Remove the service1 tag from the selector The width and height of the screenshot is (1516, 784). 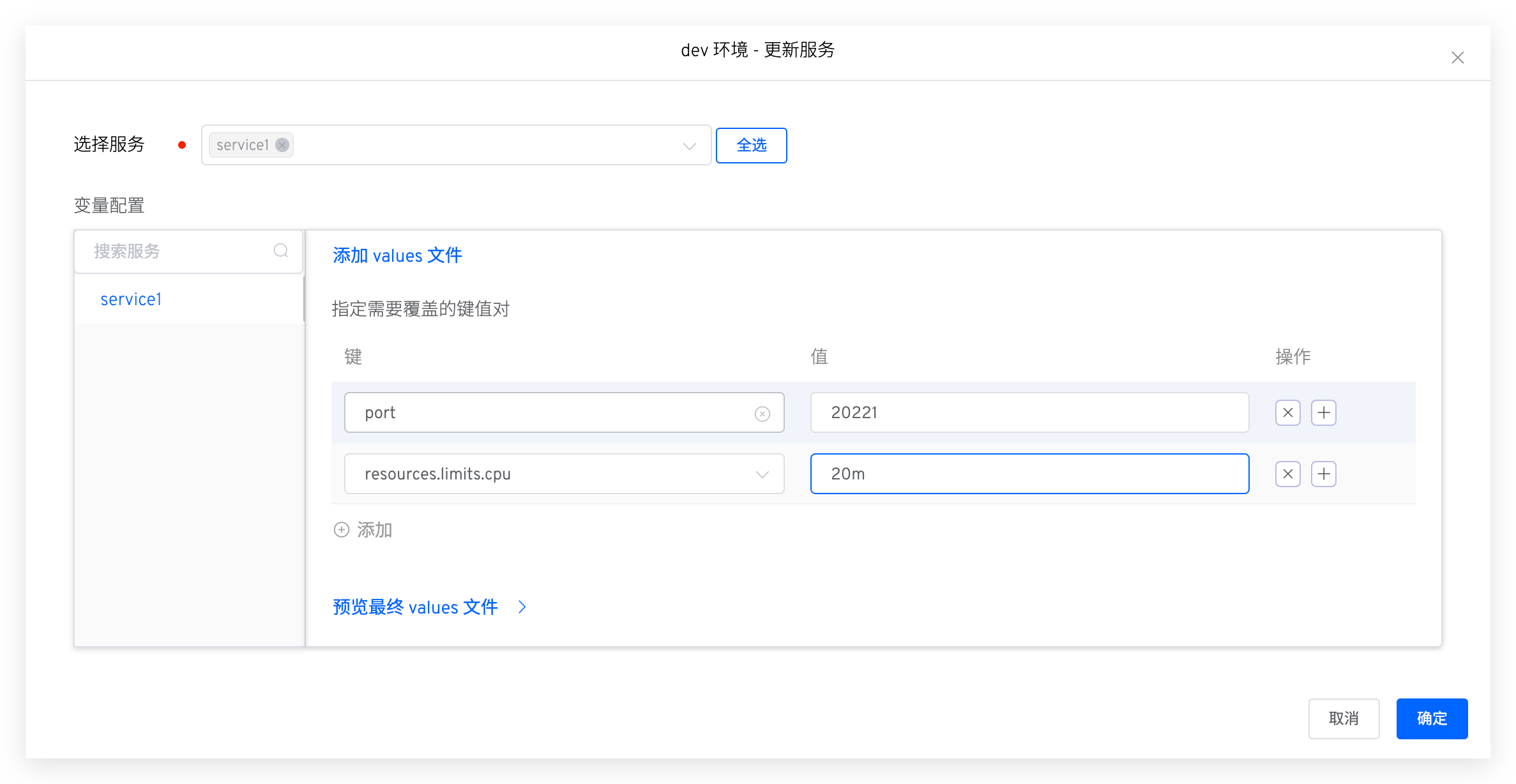[x=282, y=145]
